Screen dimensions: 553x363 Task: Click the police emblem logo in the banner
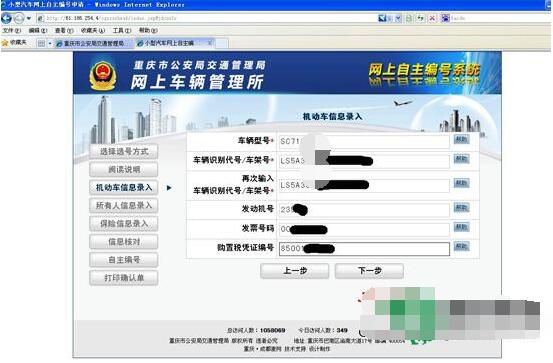pos(102,75)
